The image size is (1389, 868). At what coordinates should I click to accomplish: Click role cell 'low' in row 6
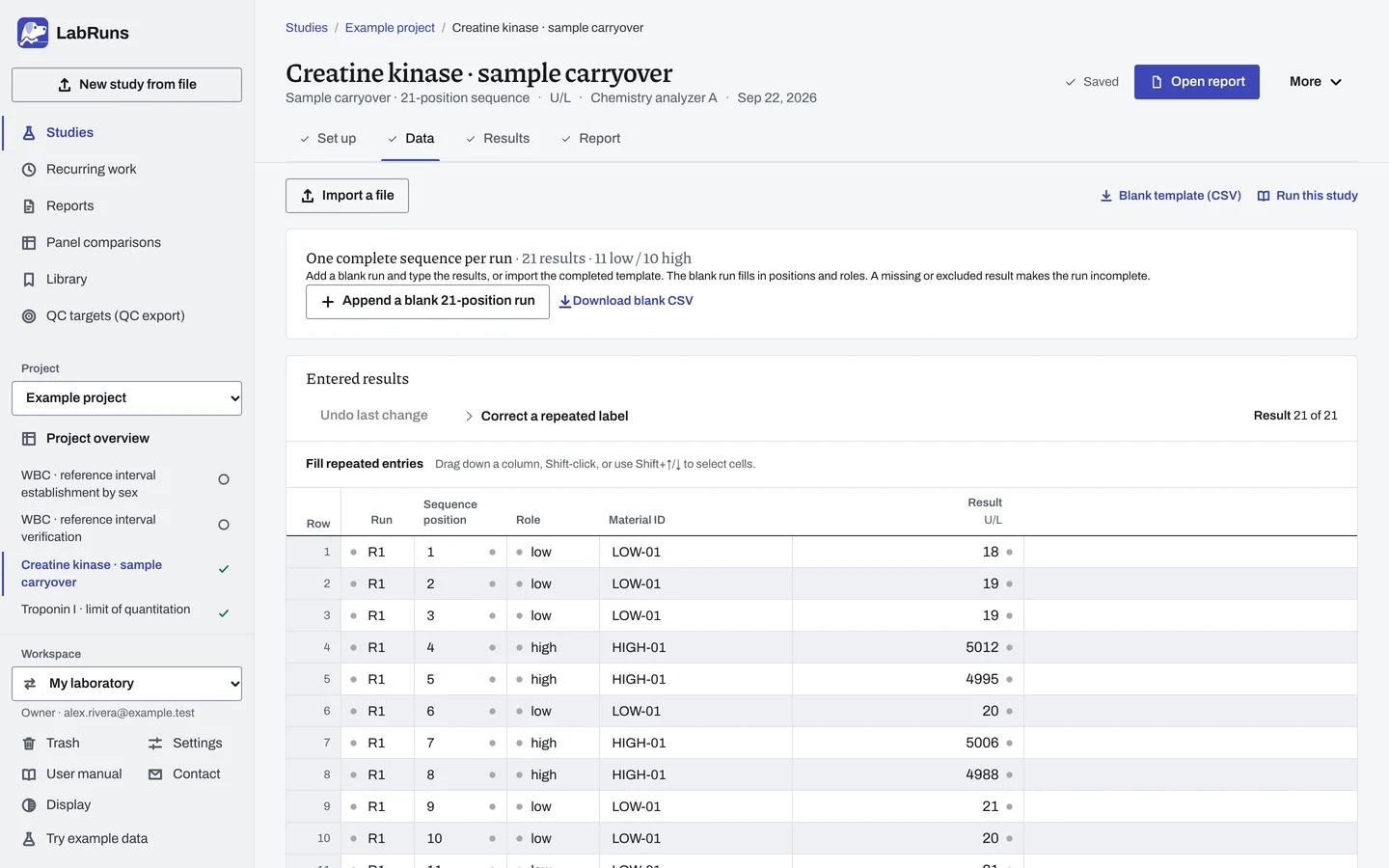(x=553, y=712)
